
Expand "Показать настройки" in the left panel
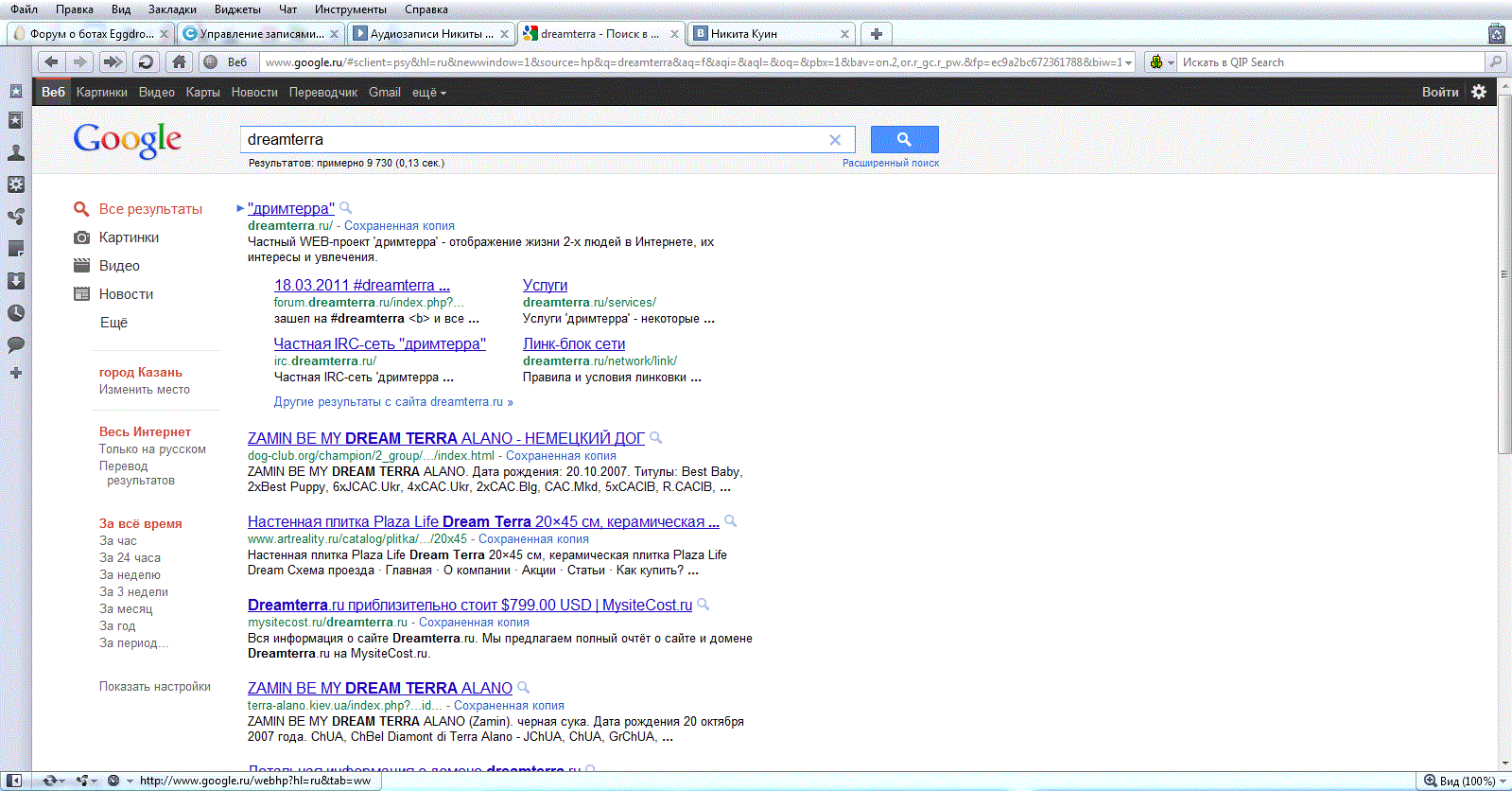(155, 687)
